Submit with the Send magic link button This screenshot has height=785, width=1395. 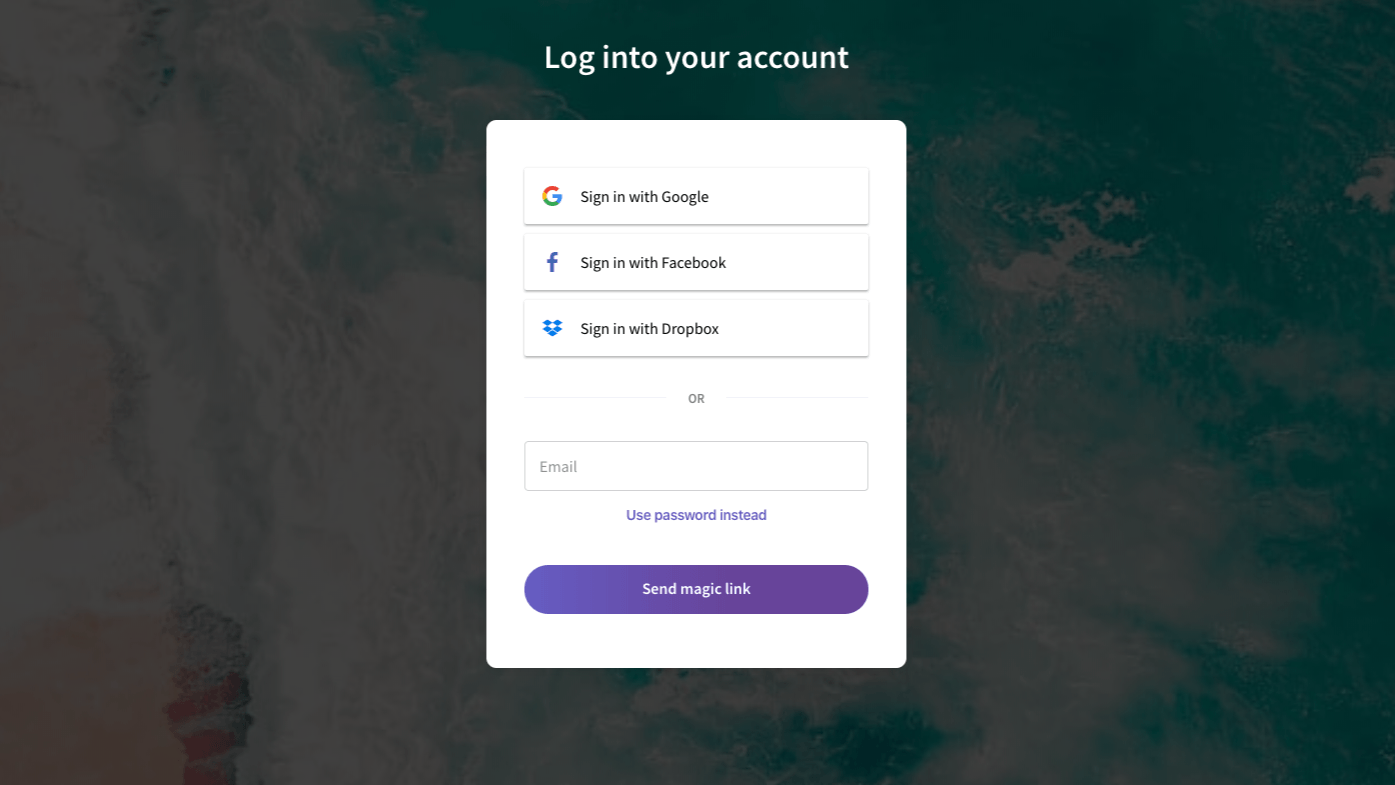(x=696, y=589)
